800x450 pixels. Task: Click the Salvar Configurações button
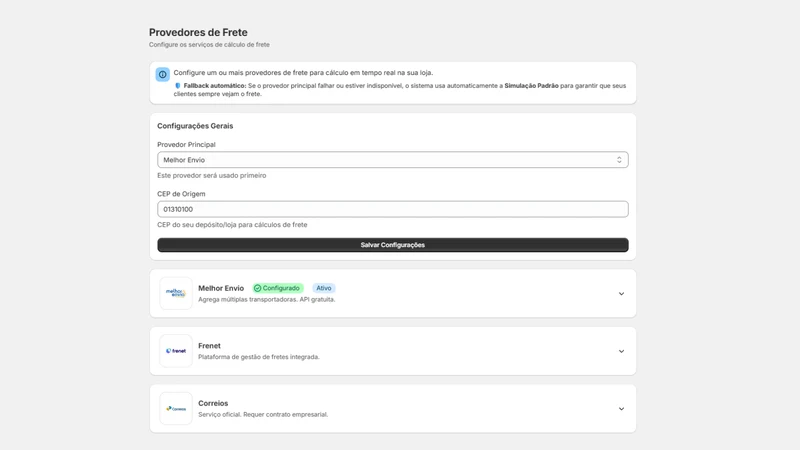pyautogui.click(x=393, y=245)
